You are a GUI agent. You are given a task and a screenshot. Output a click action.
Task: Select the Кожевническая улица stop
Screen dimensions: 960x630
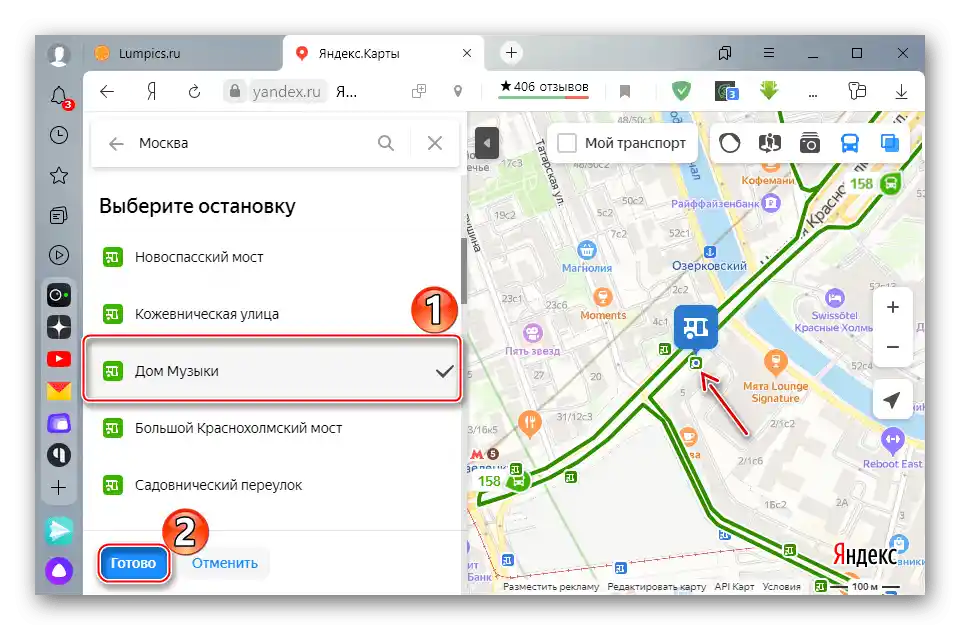pos(272,314)
